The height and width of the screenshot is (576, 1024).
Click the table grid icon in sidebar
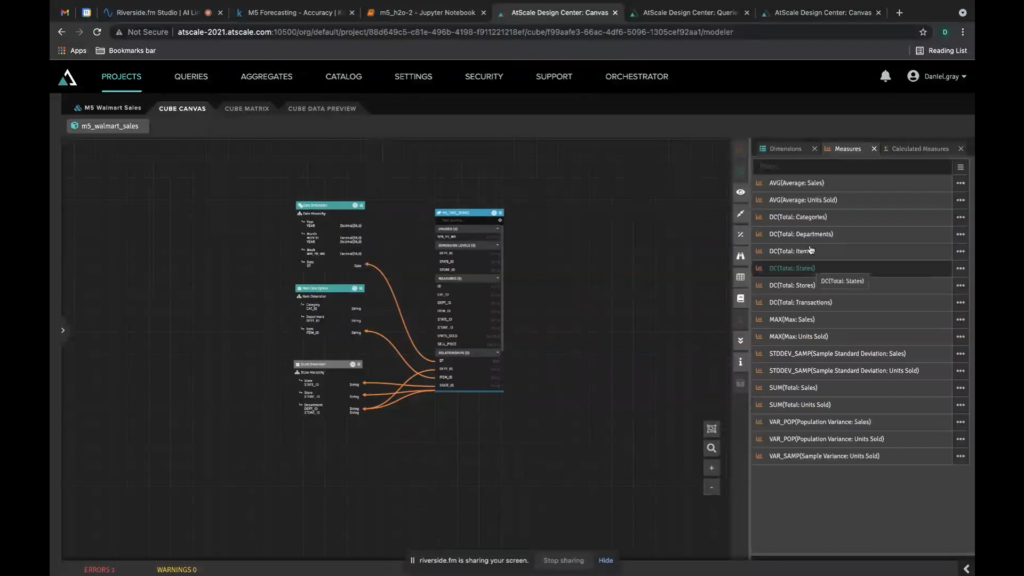[x=741, y=277]
